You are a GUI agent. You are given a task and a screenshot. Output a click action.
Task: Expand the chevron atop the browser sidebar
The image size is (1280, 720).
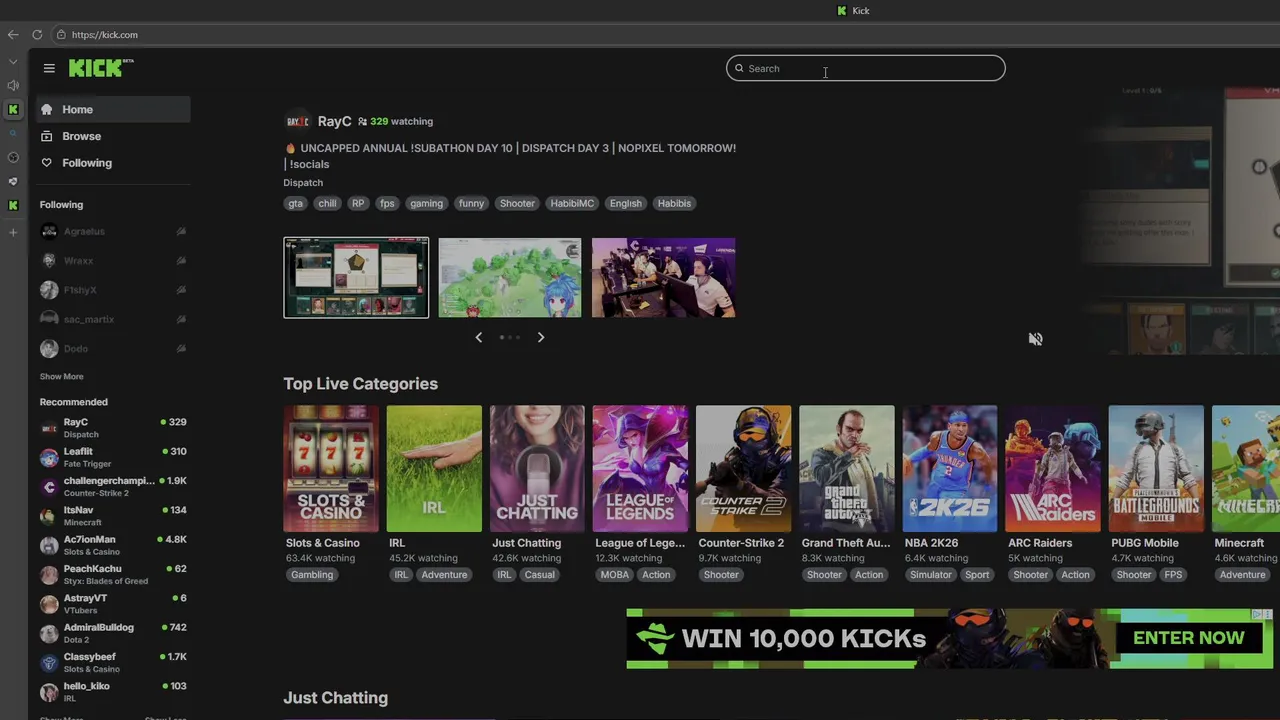13,62
